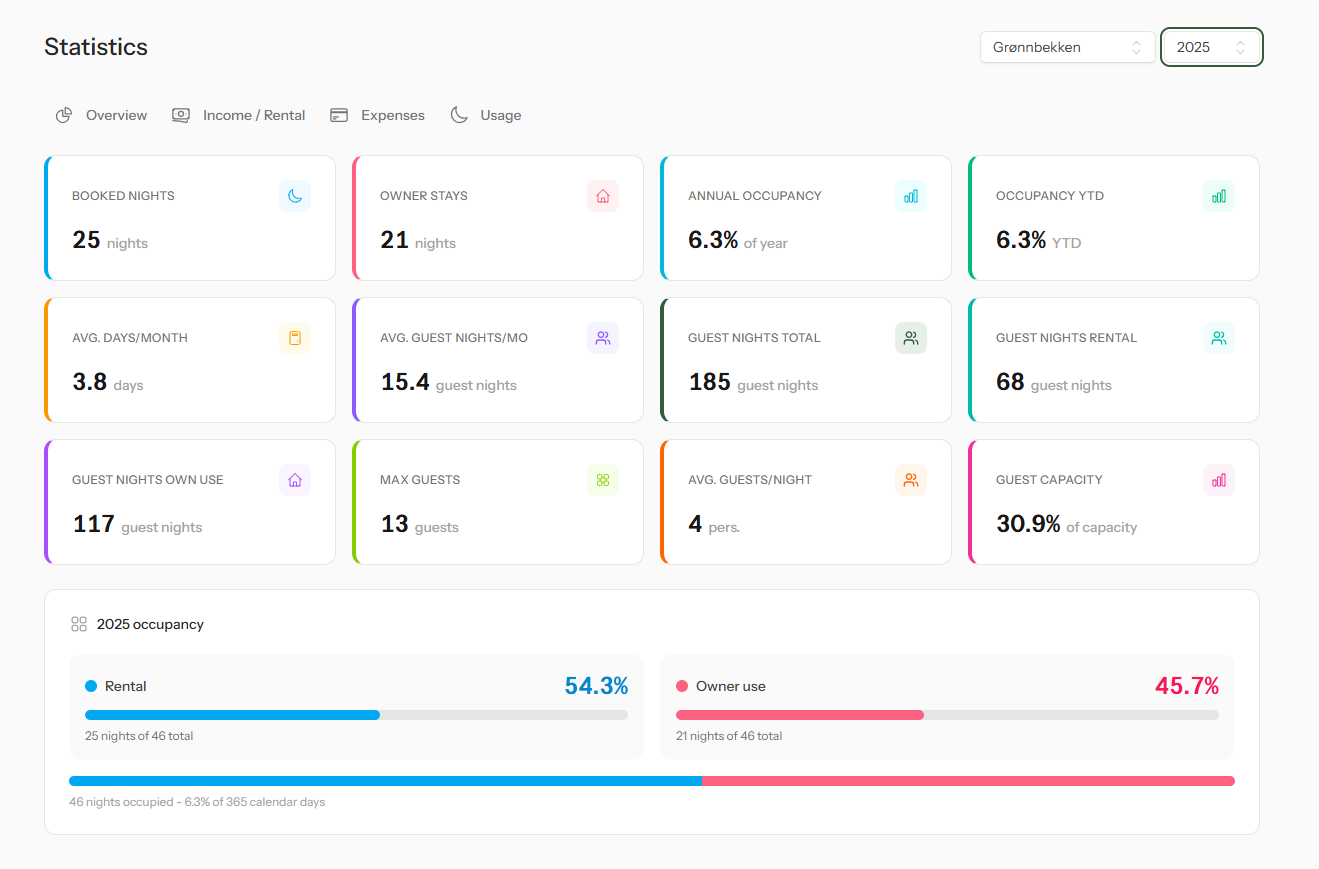Switch to the Usage tab
1319x869 pixels.
[486, 115]
